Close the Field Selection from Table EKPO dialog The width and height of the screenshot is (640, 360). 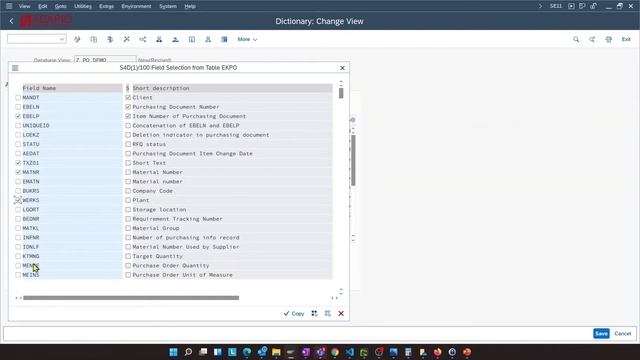[x=342, y=68]
